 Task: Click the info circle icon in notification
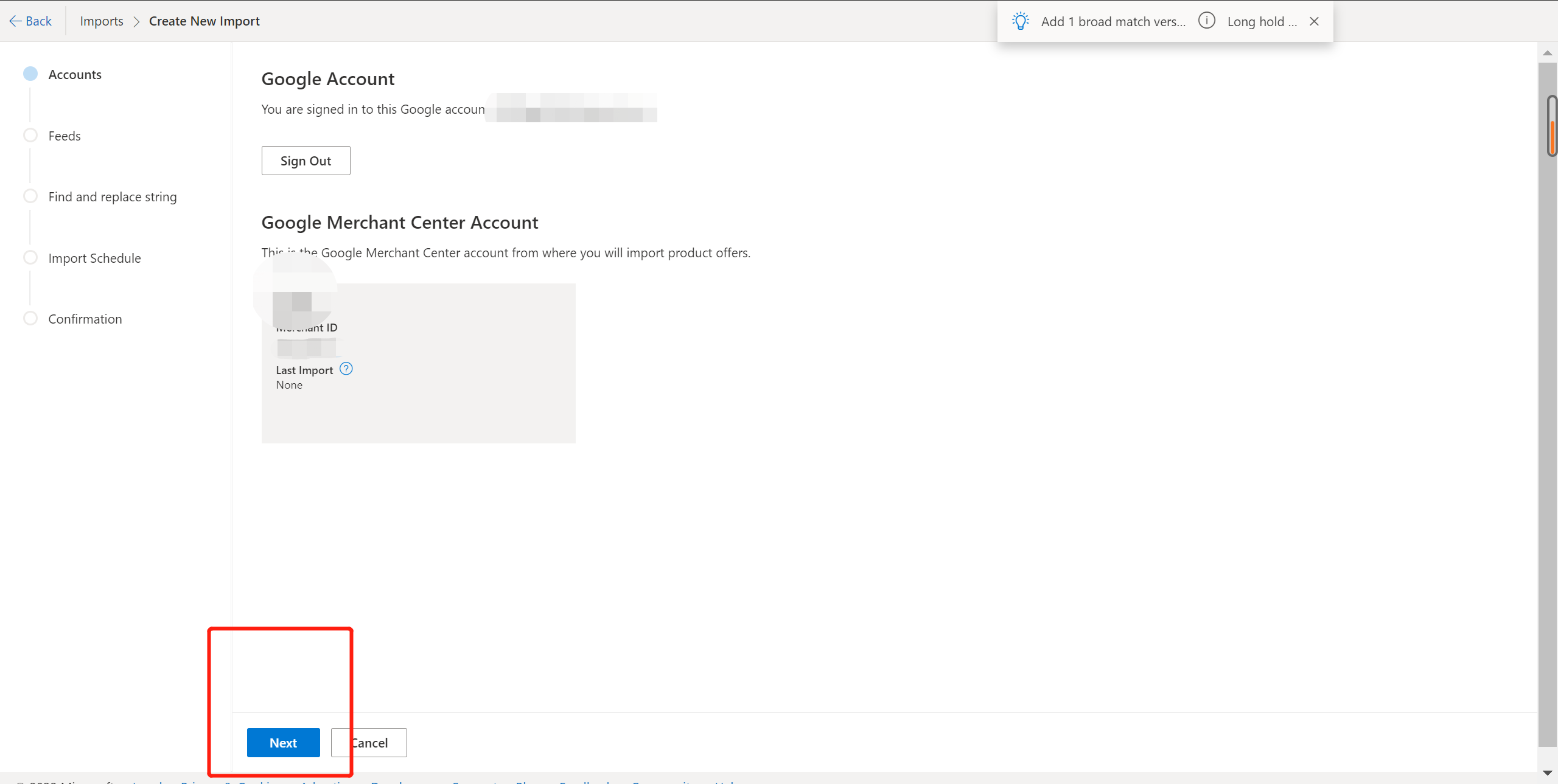(1207, 21)
